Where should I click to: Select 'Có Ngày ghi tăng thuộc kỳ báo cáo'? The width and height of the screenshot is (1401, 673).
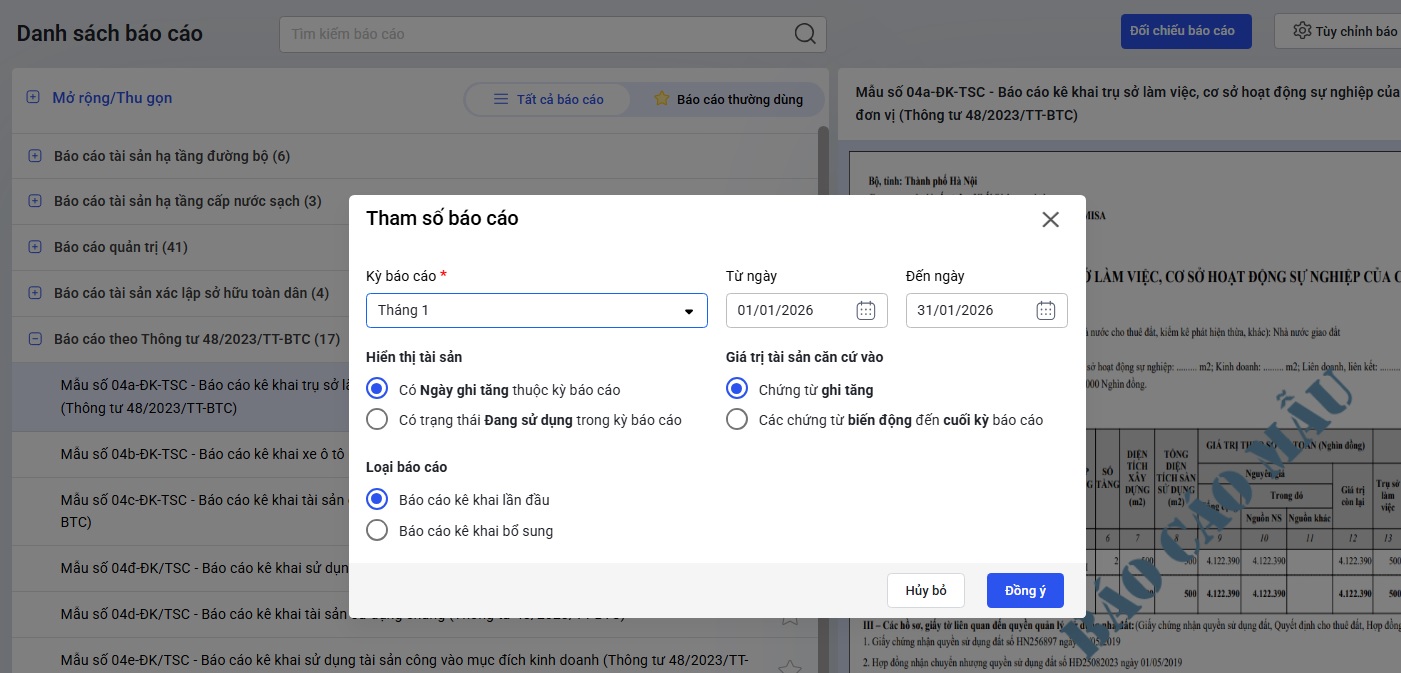tap(377, 389)
